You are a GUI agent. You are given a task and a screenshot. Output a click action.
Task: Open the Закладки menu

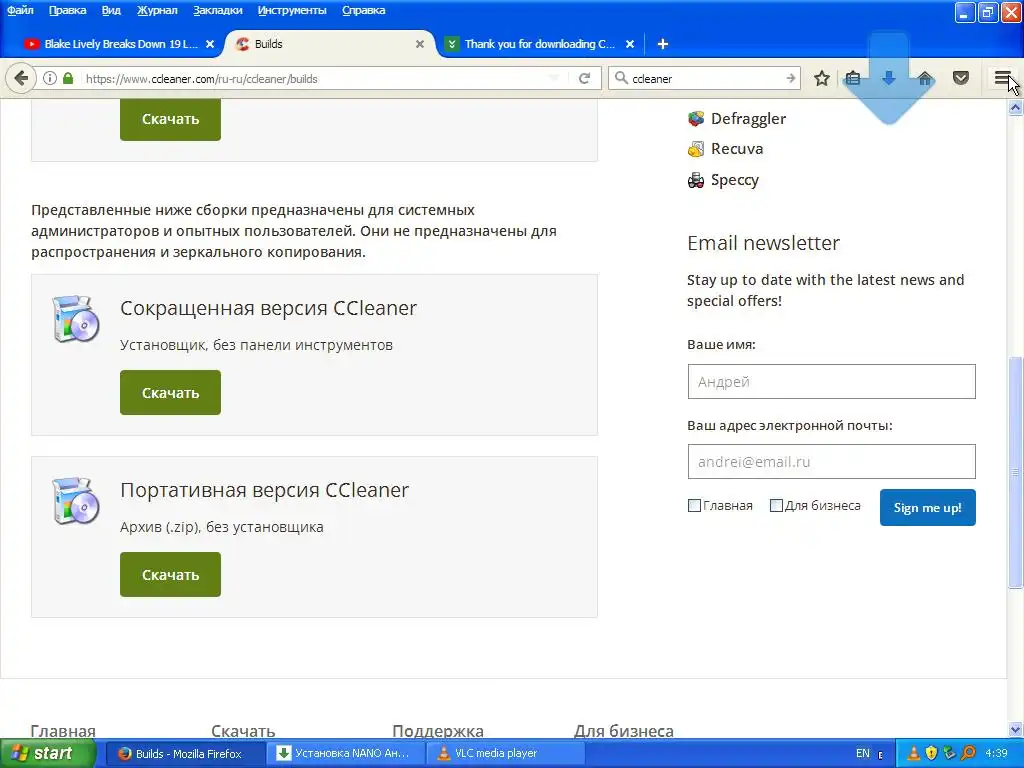point(217,10)
